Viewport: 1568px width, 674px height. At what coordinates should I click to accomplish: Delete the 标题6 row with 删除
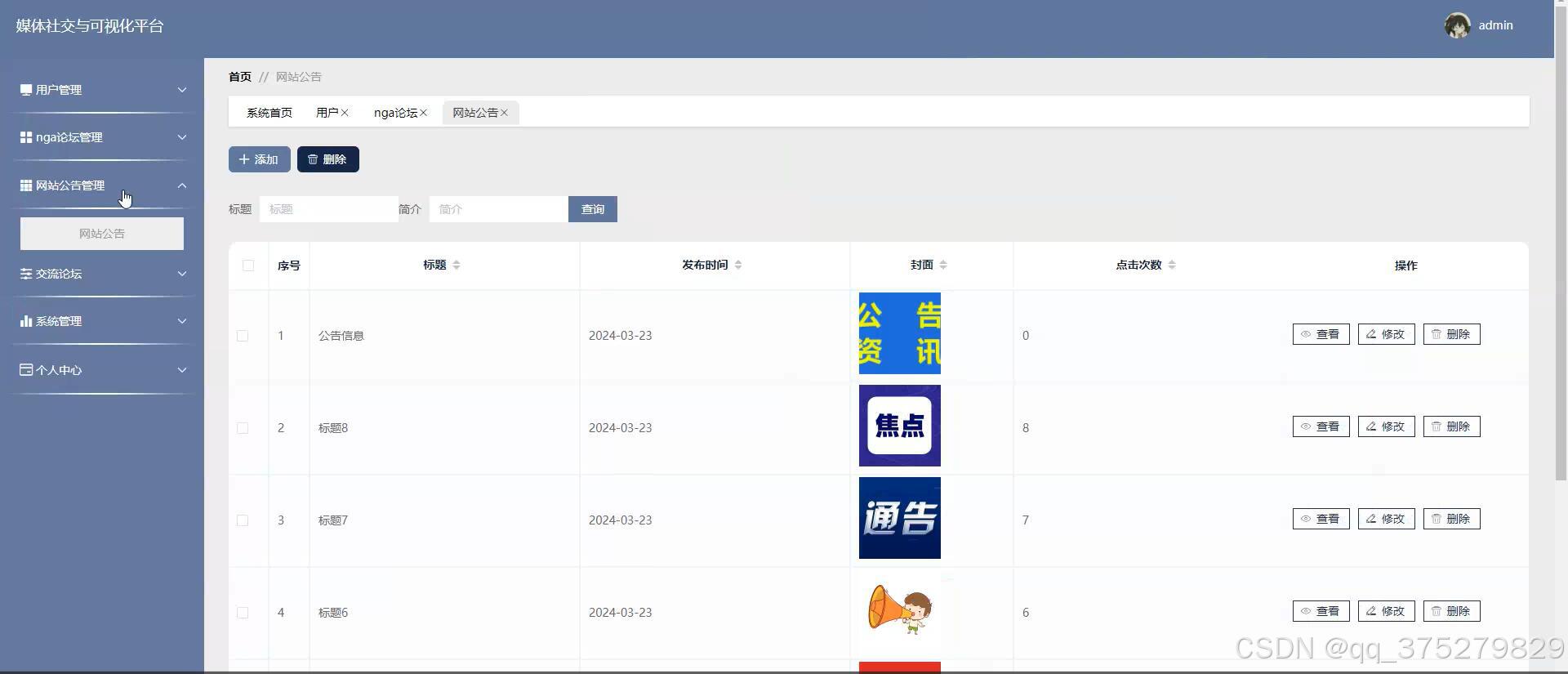(x=1451, y=611)
